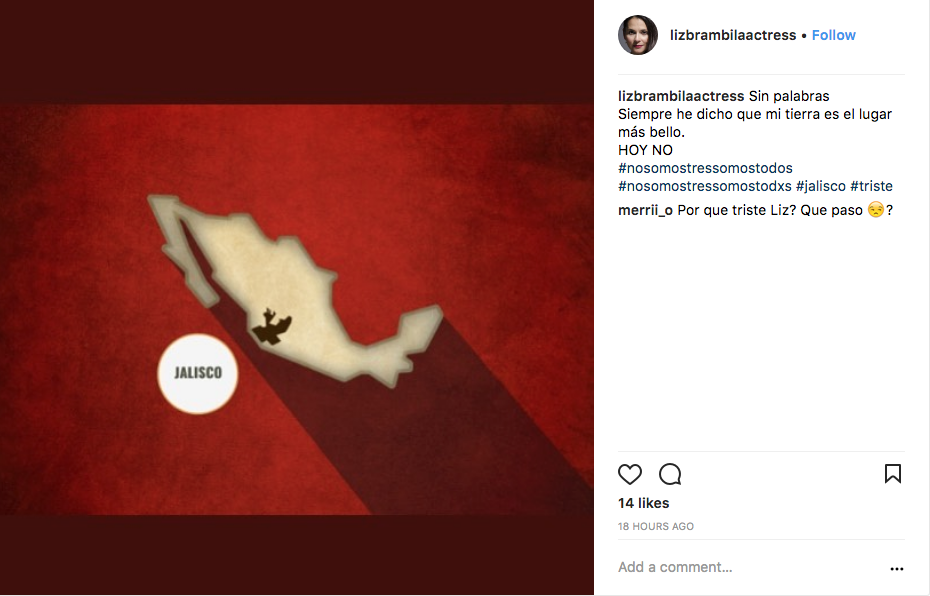The width and height of the screenshot is (930, 596).
Task: Click the caption text Sin palabras
Action: tap(789, 96)
